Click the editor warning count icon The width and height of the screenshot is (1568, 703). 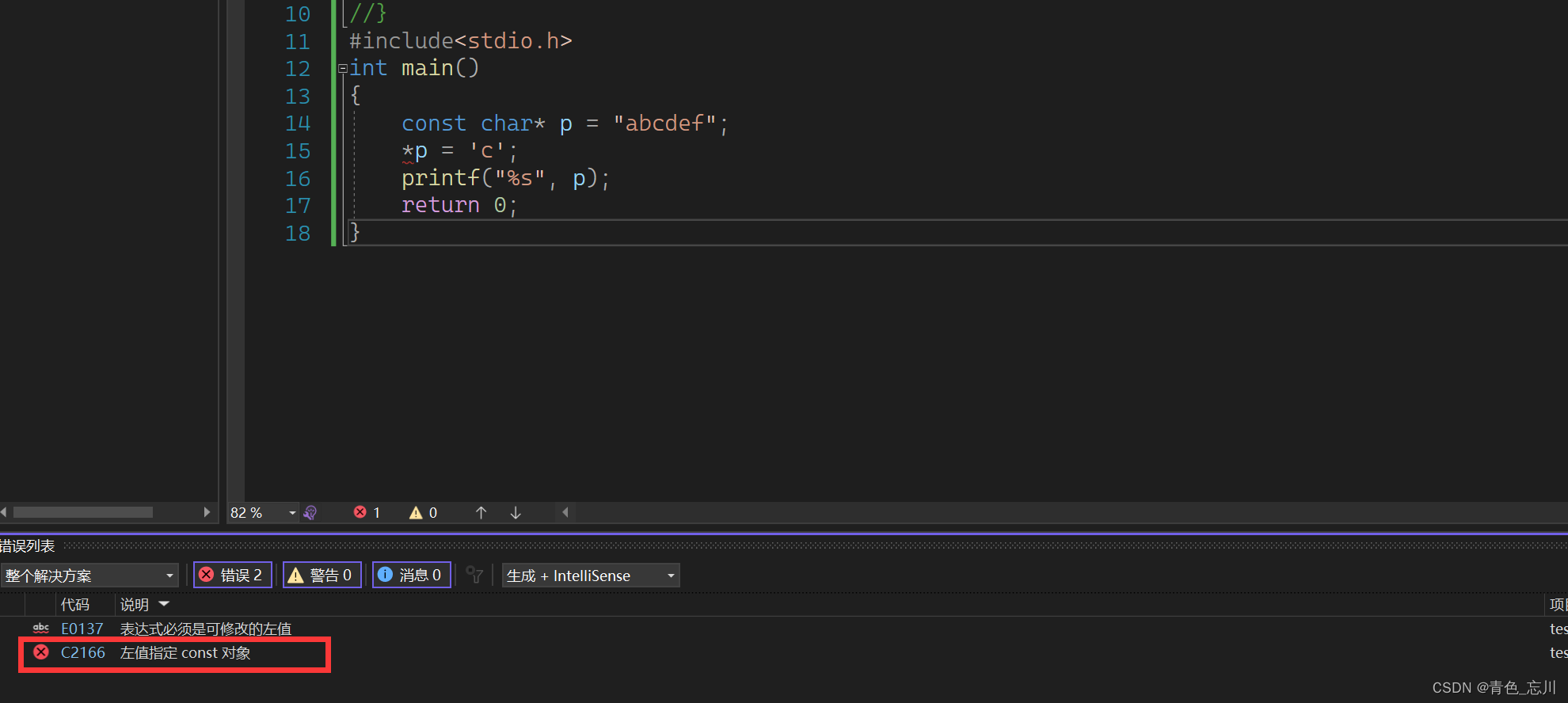[416, 513]
